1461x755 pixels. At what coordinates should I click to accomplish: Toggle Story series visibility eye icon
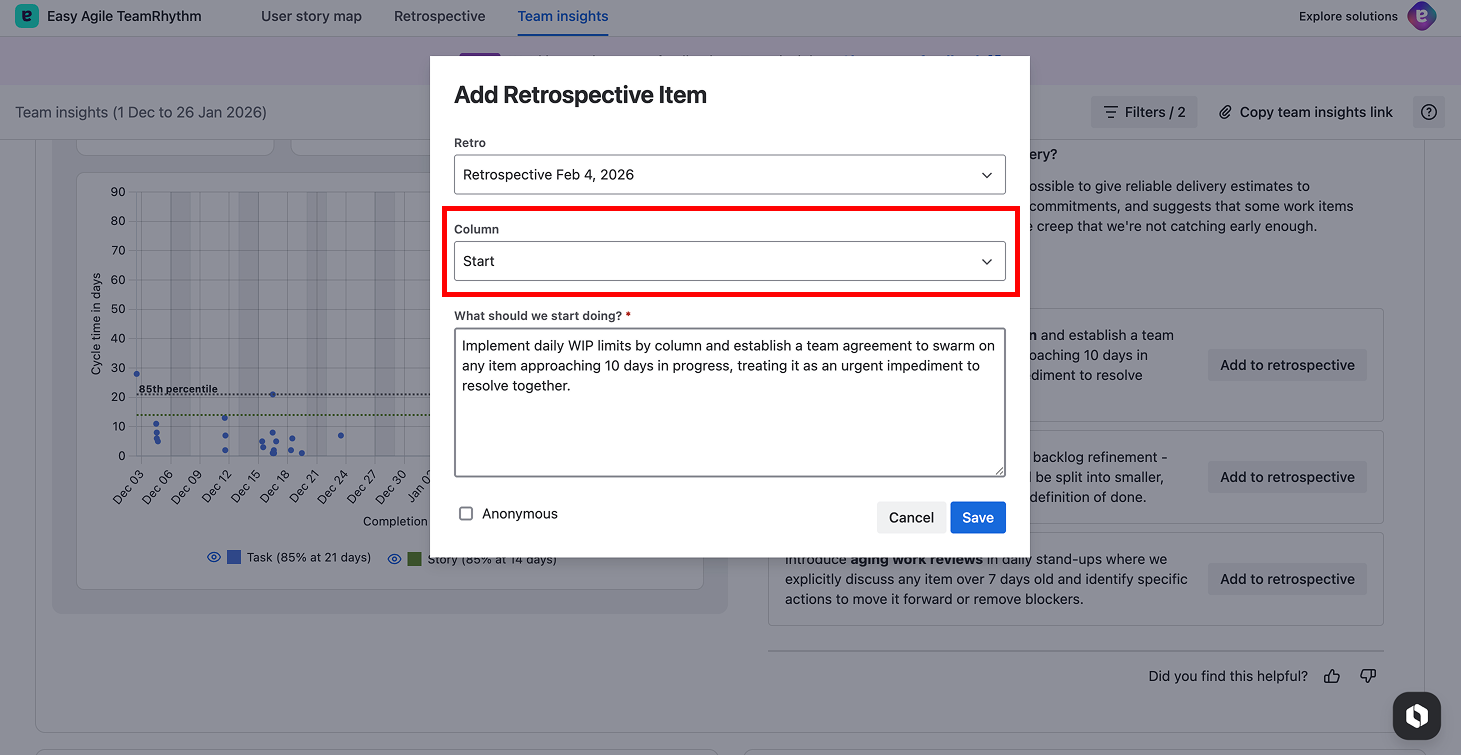click(394, 559)
